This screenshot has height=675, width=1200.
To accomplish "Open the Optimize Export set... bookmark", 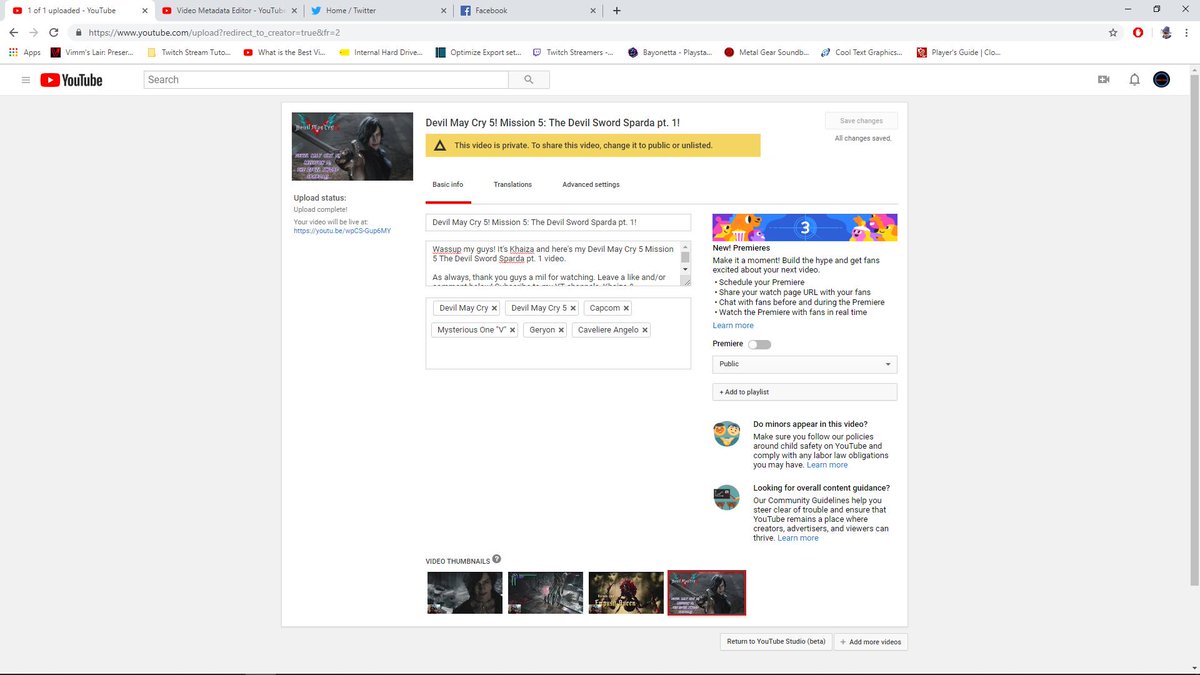I will 478,52.
